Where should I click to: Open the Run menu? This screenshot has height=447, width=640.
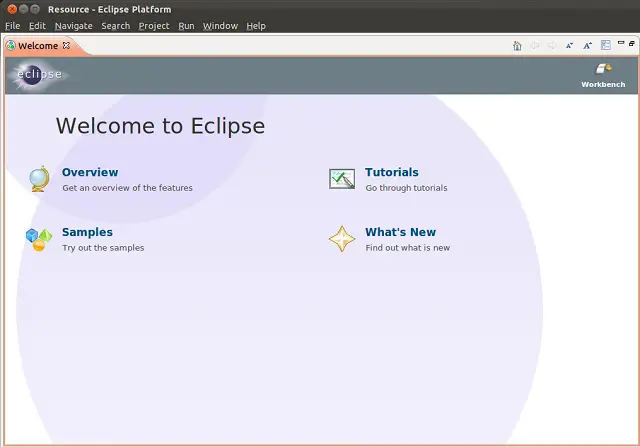click(x=186, y=26)
